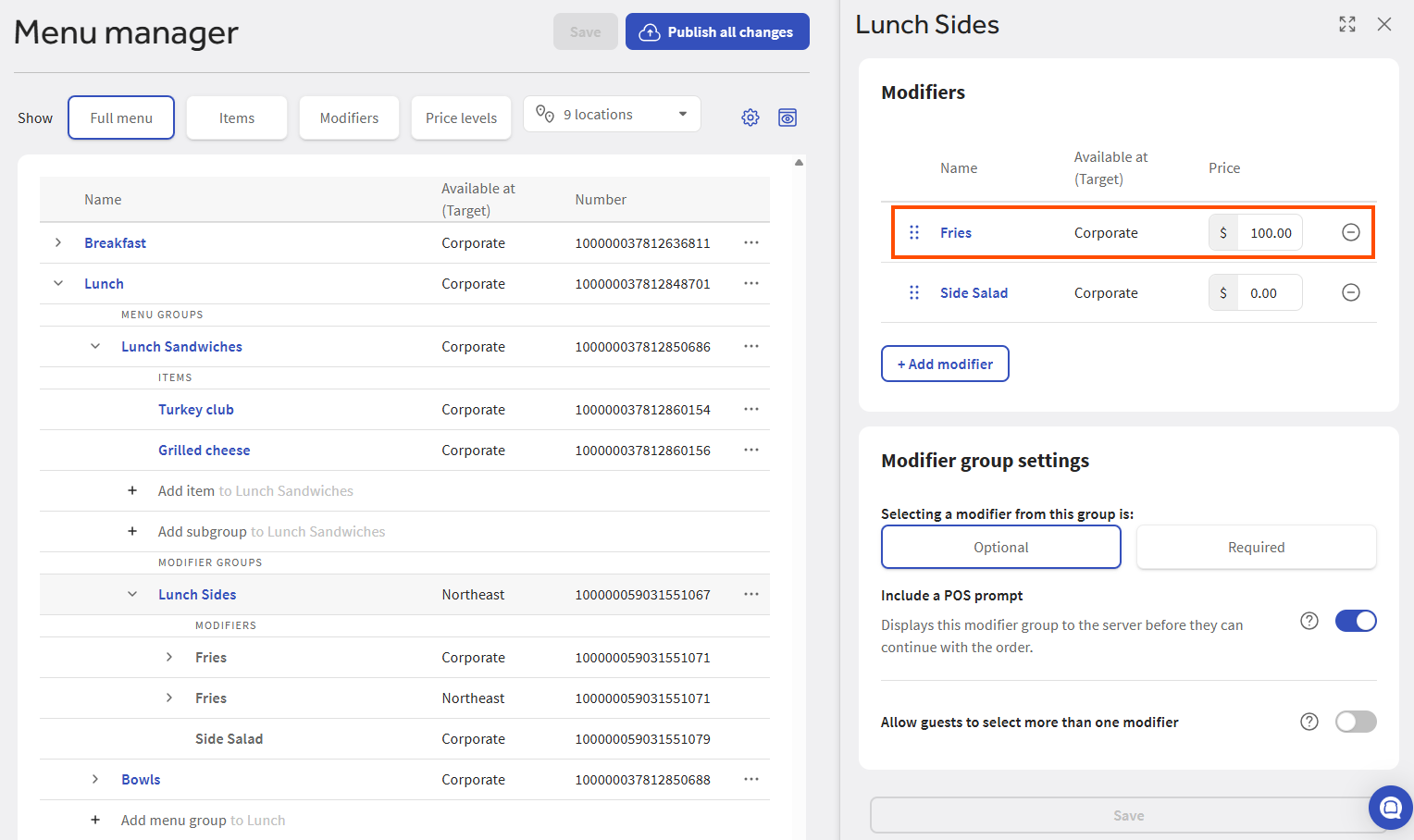
Task: Click the Add modifier button
Action: 945,364
